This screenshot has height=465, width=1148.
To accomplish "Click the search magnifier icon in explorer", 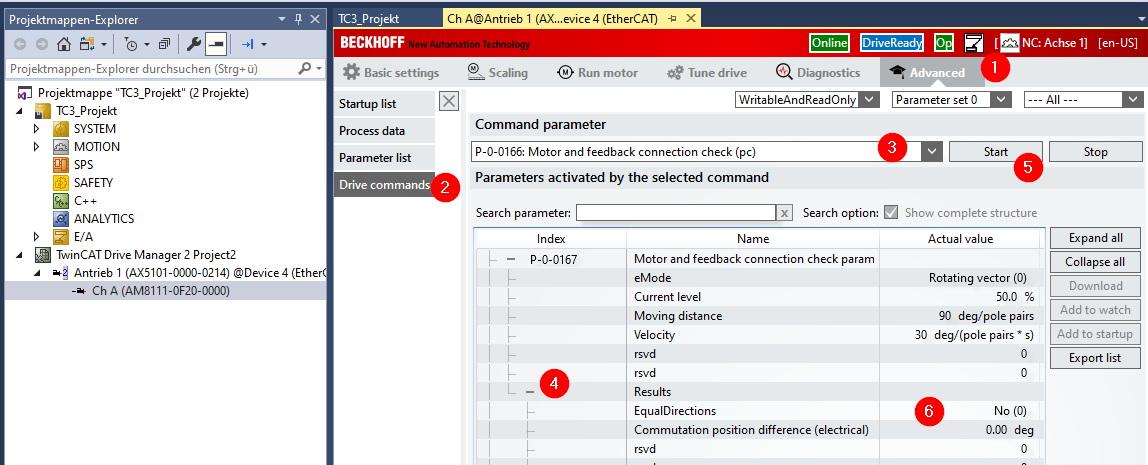I will (305, 69).
